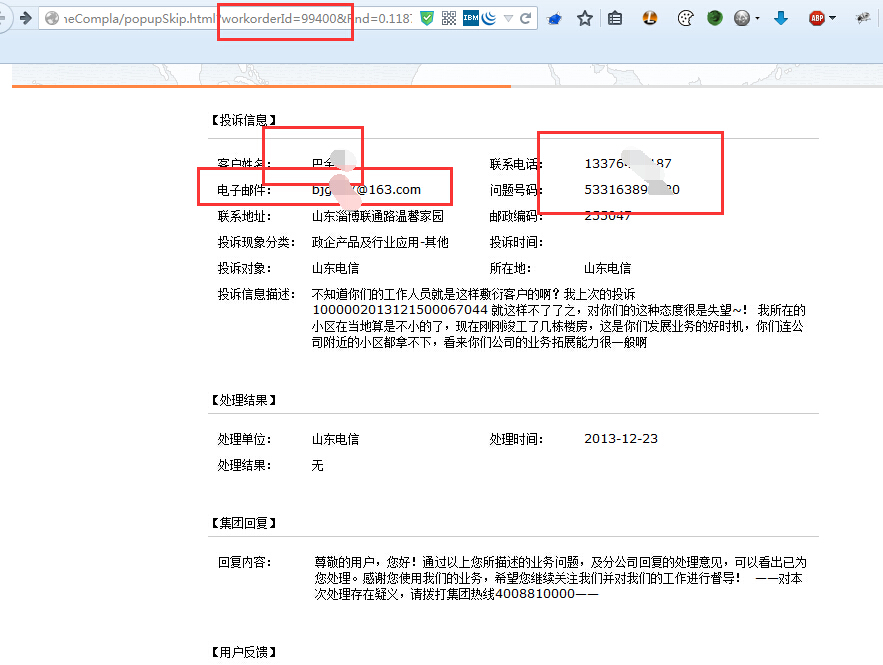Click the IBM icon in address bar
This screenshot has height=665, width=883.
pyautogui.click(x=470, y=18)
